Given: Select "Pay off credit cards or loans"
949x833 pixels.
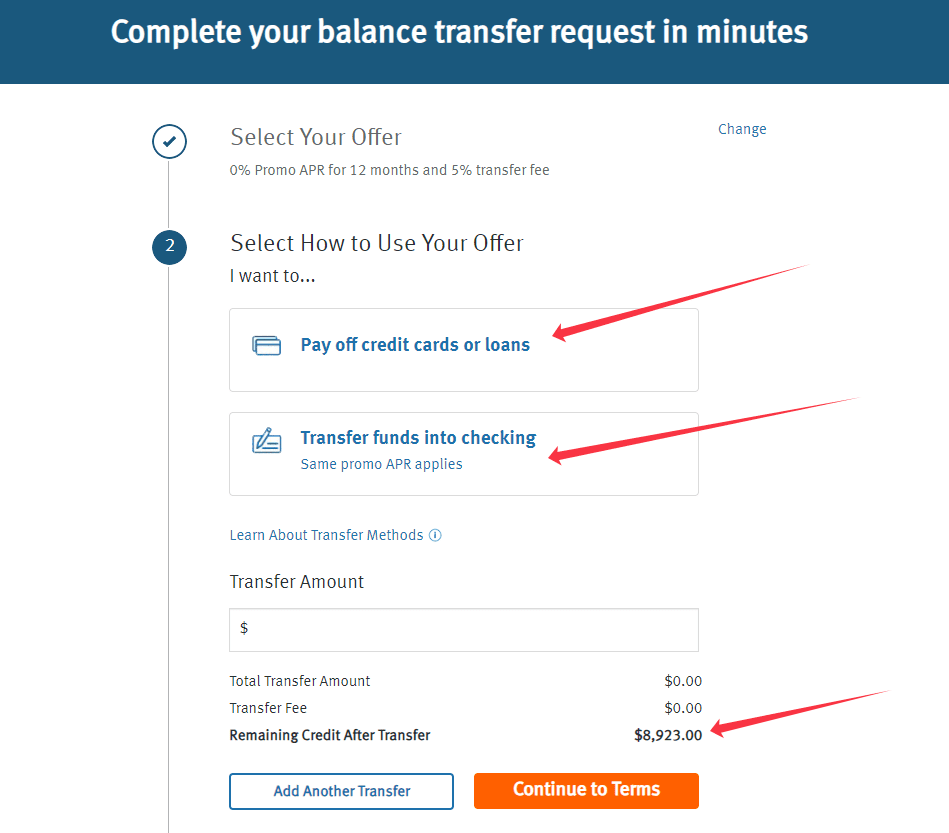Looking at the screenshot, I should pyautogui.click(x=415, y=345).
